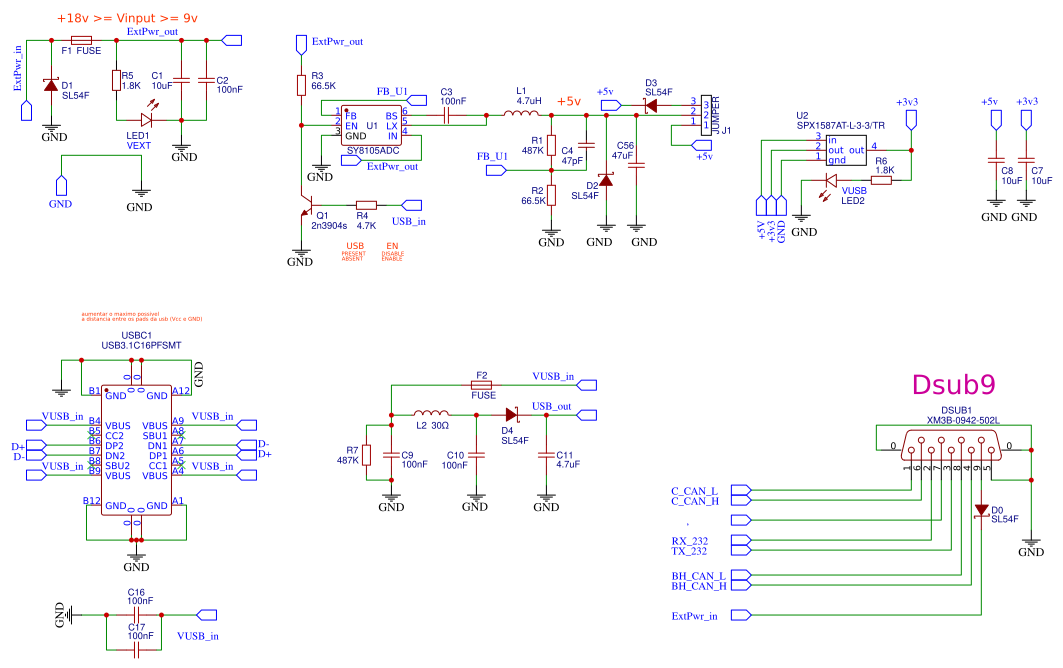Select inductor L1 4.7uH
The height and width of the screenshot is (668, 1063).
[522, 113]
